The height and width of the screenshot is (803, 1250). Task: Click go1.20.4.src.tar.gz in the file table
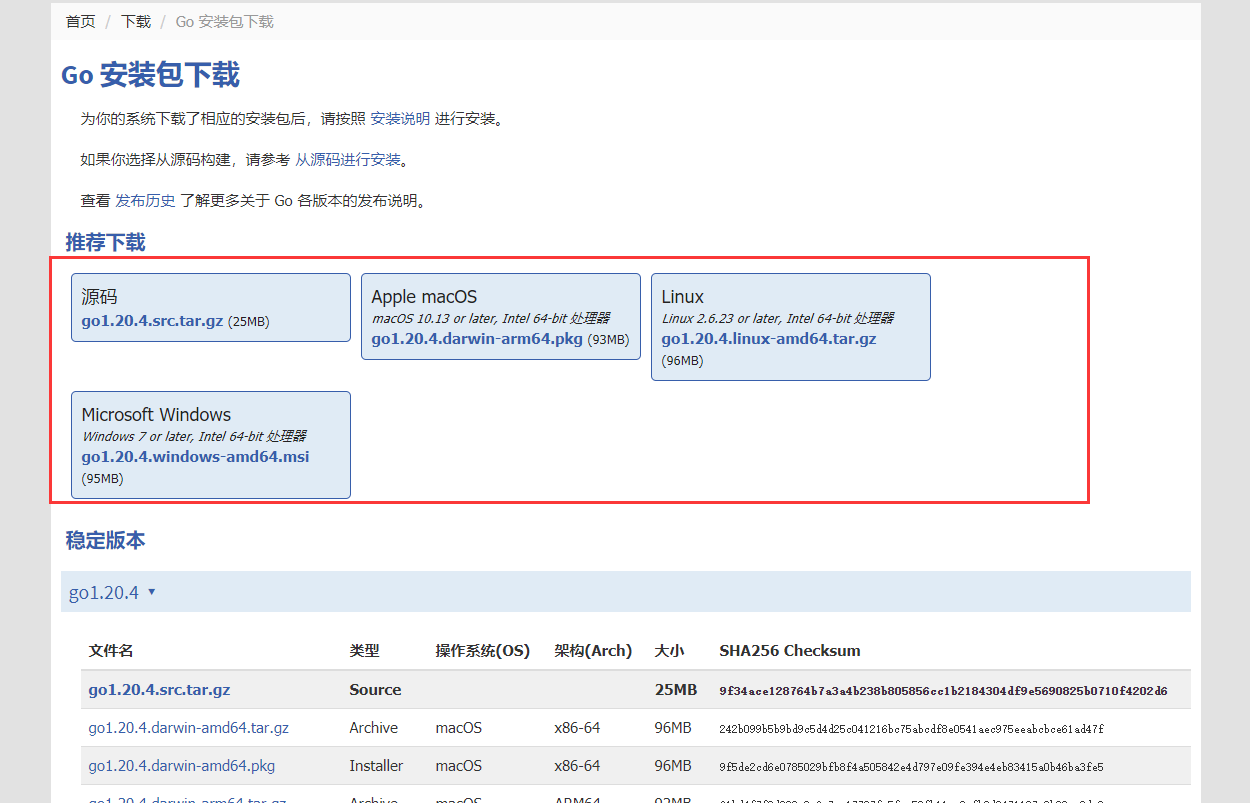[x=159, y=690]
